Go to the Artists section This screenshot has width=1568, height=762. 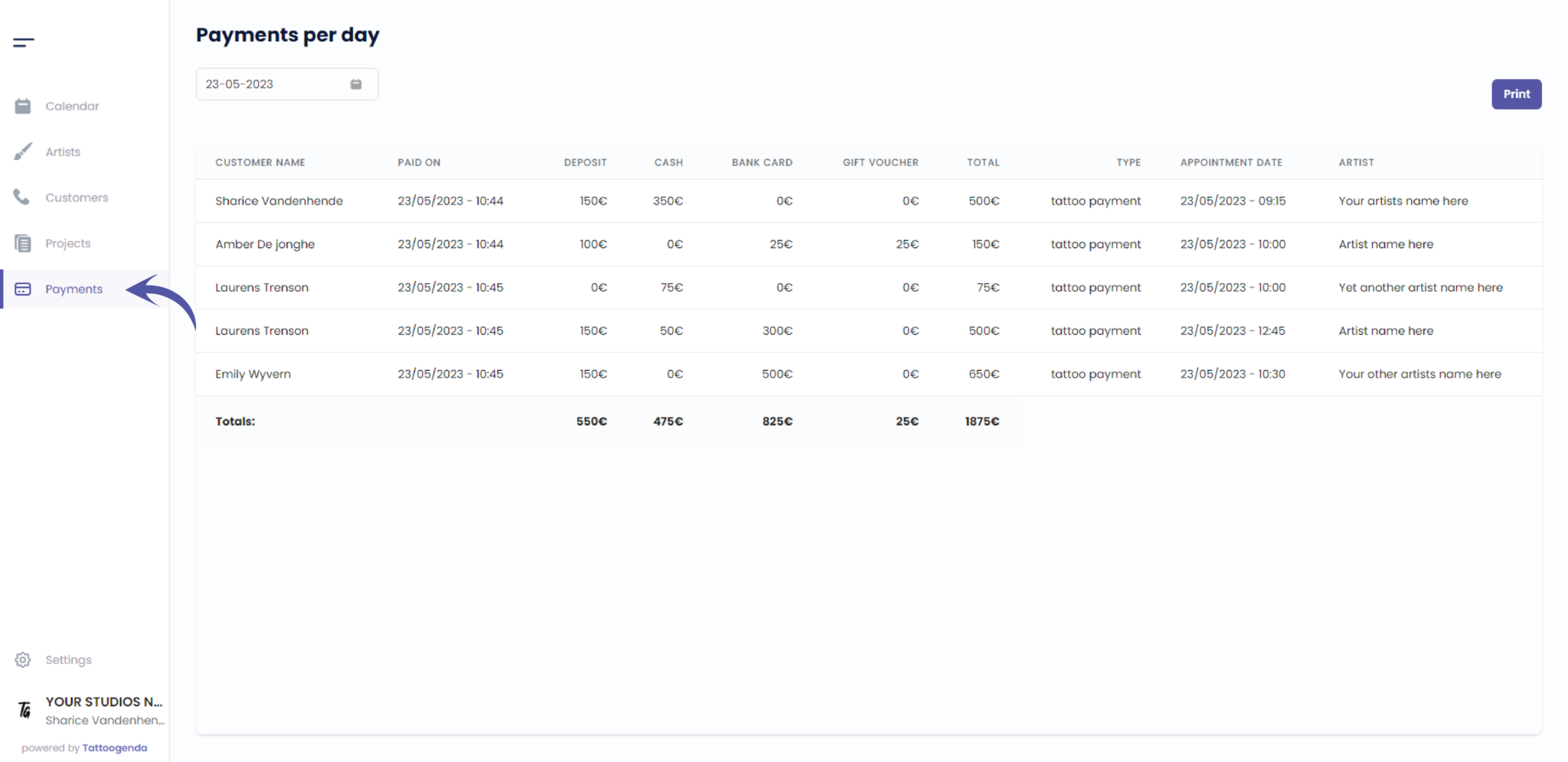pyautogui.click(x=63, y=152)
